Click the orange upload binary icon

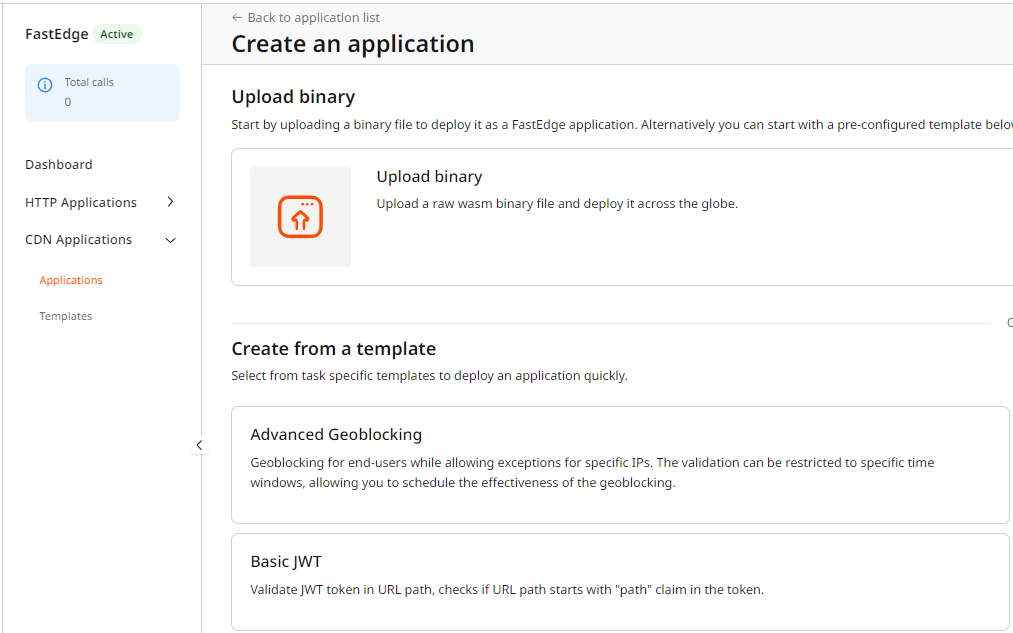click(x=300, y=217)
